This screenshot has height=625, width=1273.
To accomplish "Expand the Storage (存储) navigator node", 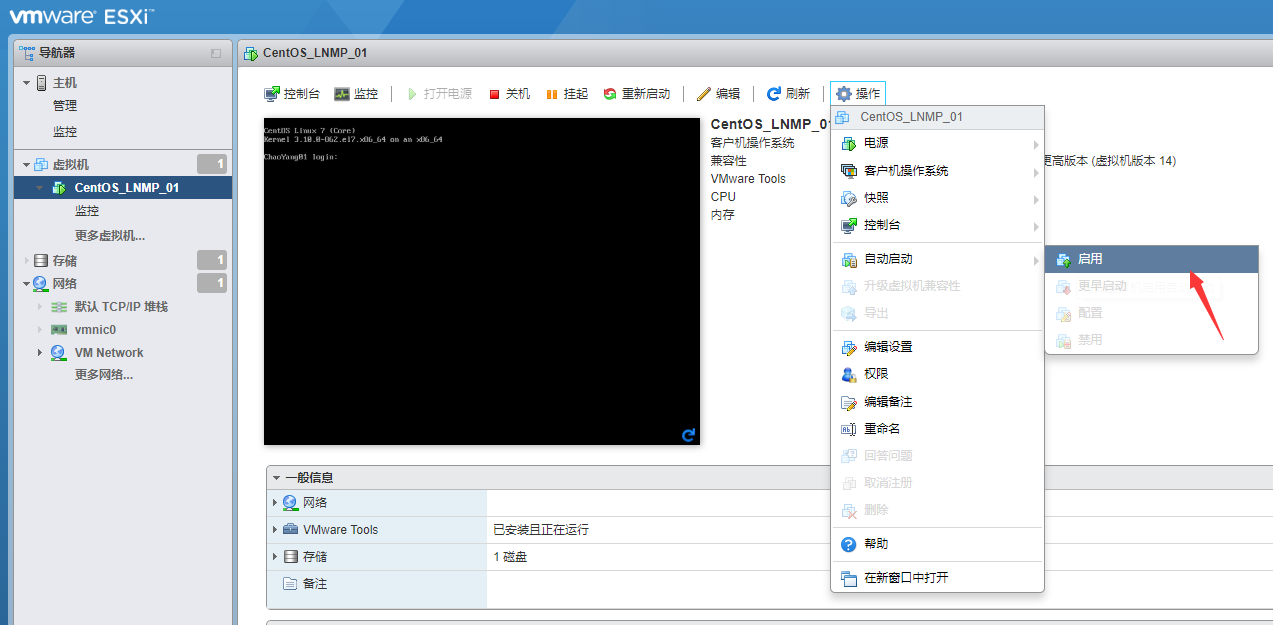I will click(x=27, y=261).
